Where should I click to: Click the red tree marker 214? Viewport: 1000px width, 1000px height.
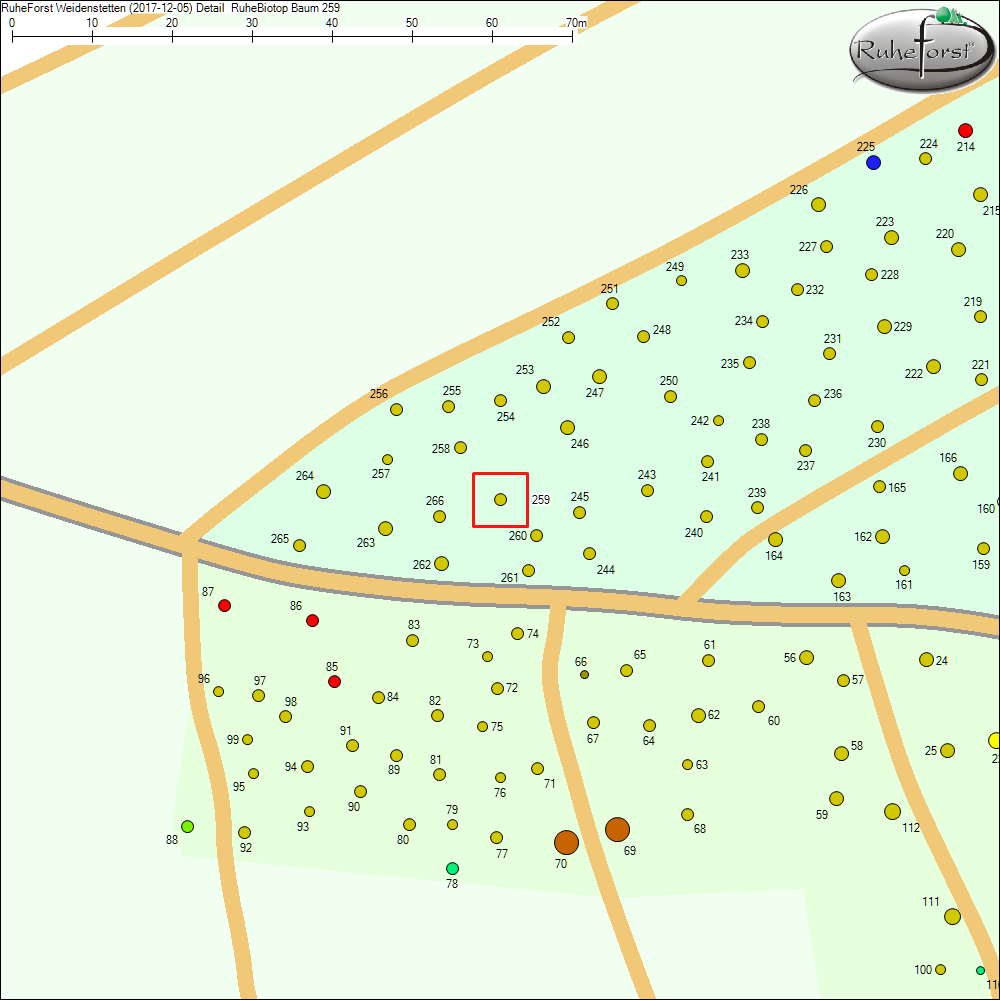click(965, 130)
